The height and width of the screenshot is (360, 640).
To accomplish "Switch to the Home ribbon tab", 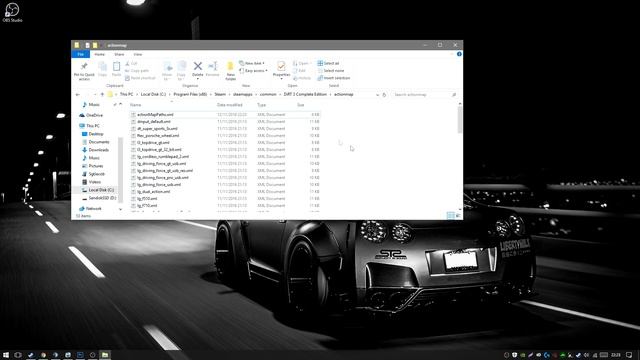I will (x=100, y=54).
